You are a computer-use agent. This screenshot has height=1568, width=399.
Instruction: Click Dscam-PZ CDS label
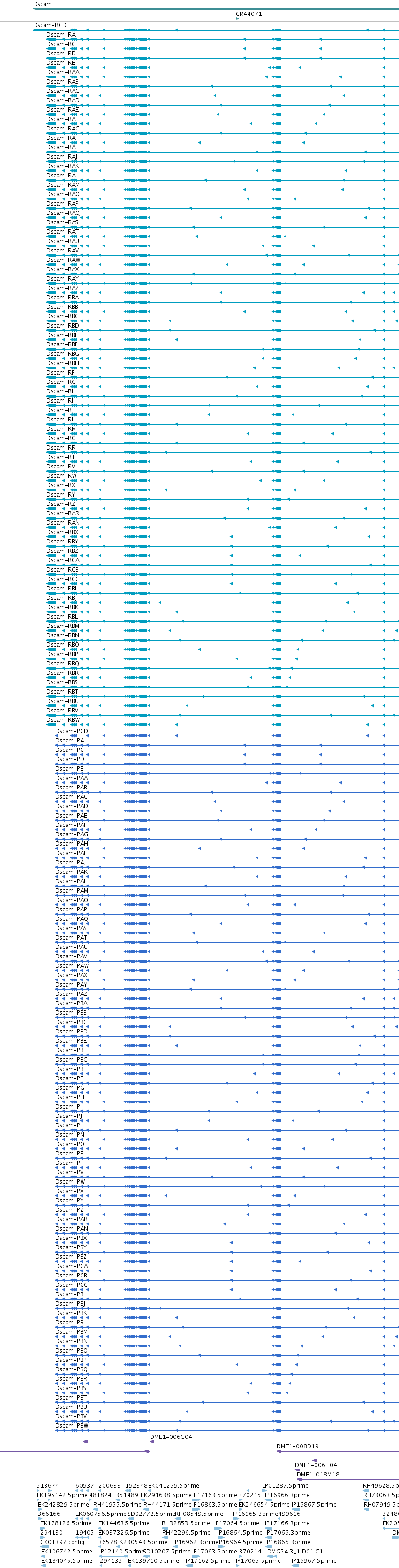click(69, 1210)
